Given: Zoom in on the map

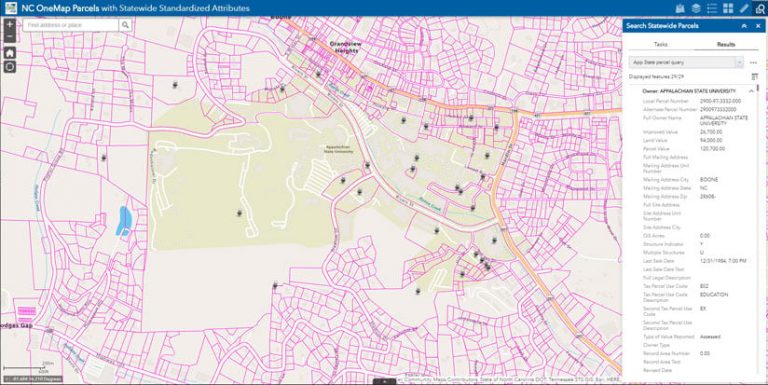Looking at the screenshot, I should (10, 24).
